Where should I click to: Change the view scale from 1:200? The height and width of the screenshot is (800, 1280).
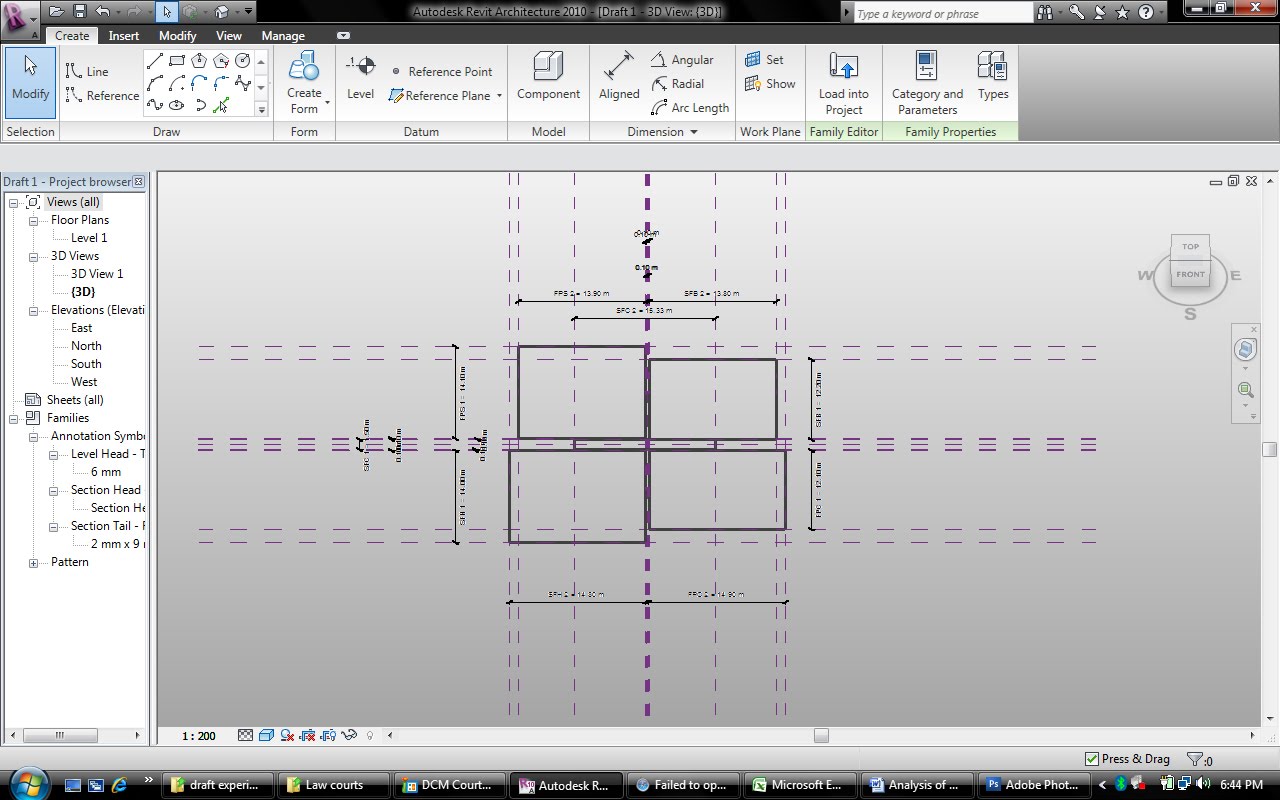pyautogui.click(x=198, y=735)
